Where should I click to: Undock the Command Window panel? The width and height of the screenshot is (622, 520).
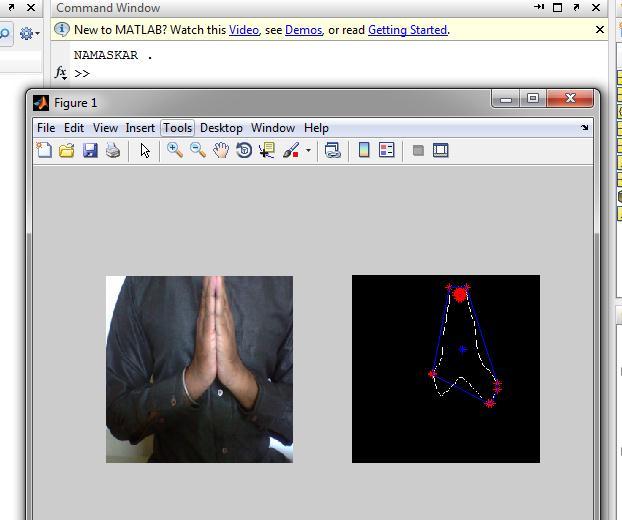tap(576, 7)
